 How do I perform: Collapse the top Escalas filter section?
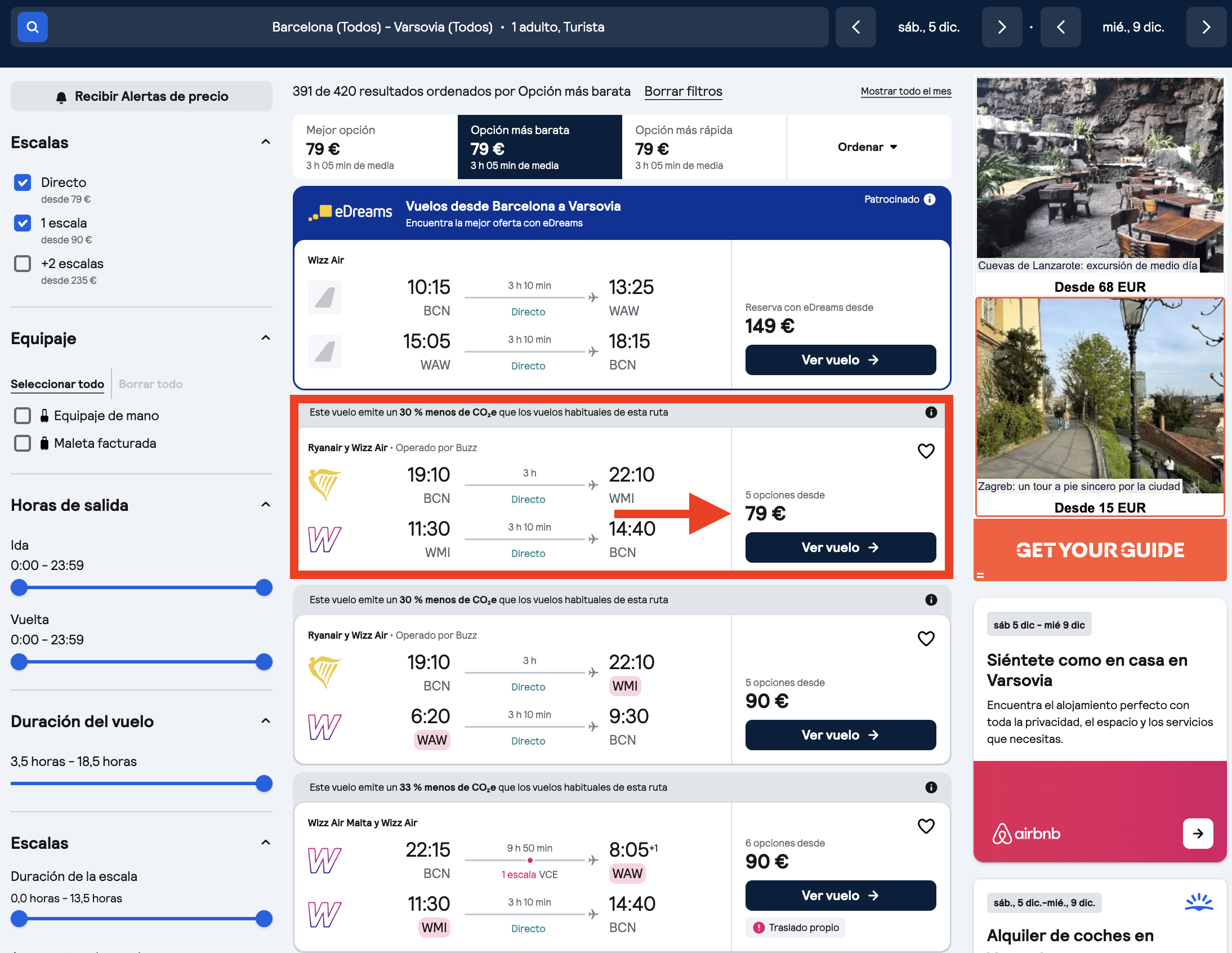coord(266,141)
